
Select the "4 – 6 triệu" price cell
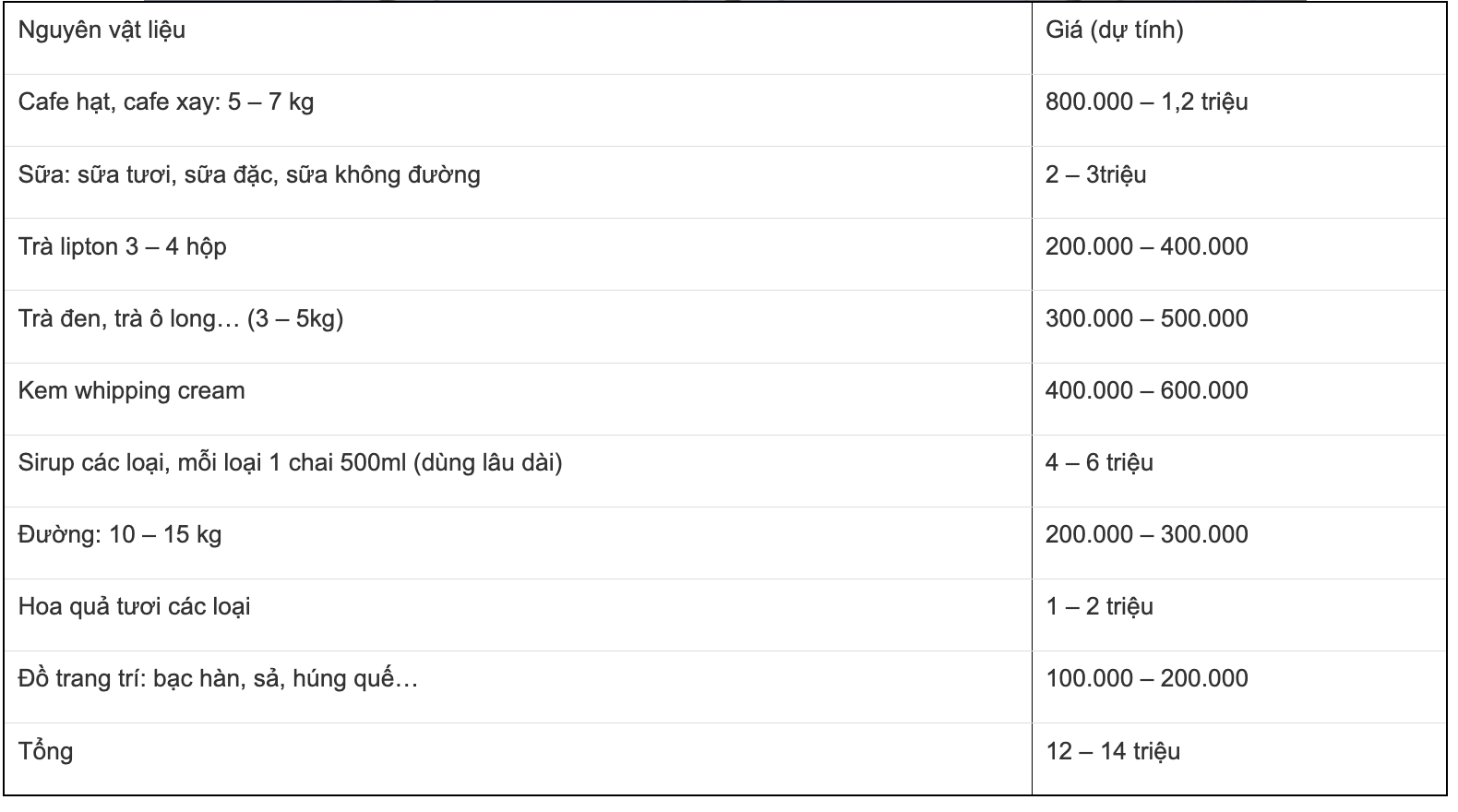(x=1099, y=462)
